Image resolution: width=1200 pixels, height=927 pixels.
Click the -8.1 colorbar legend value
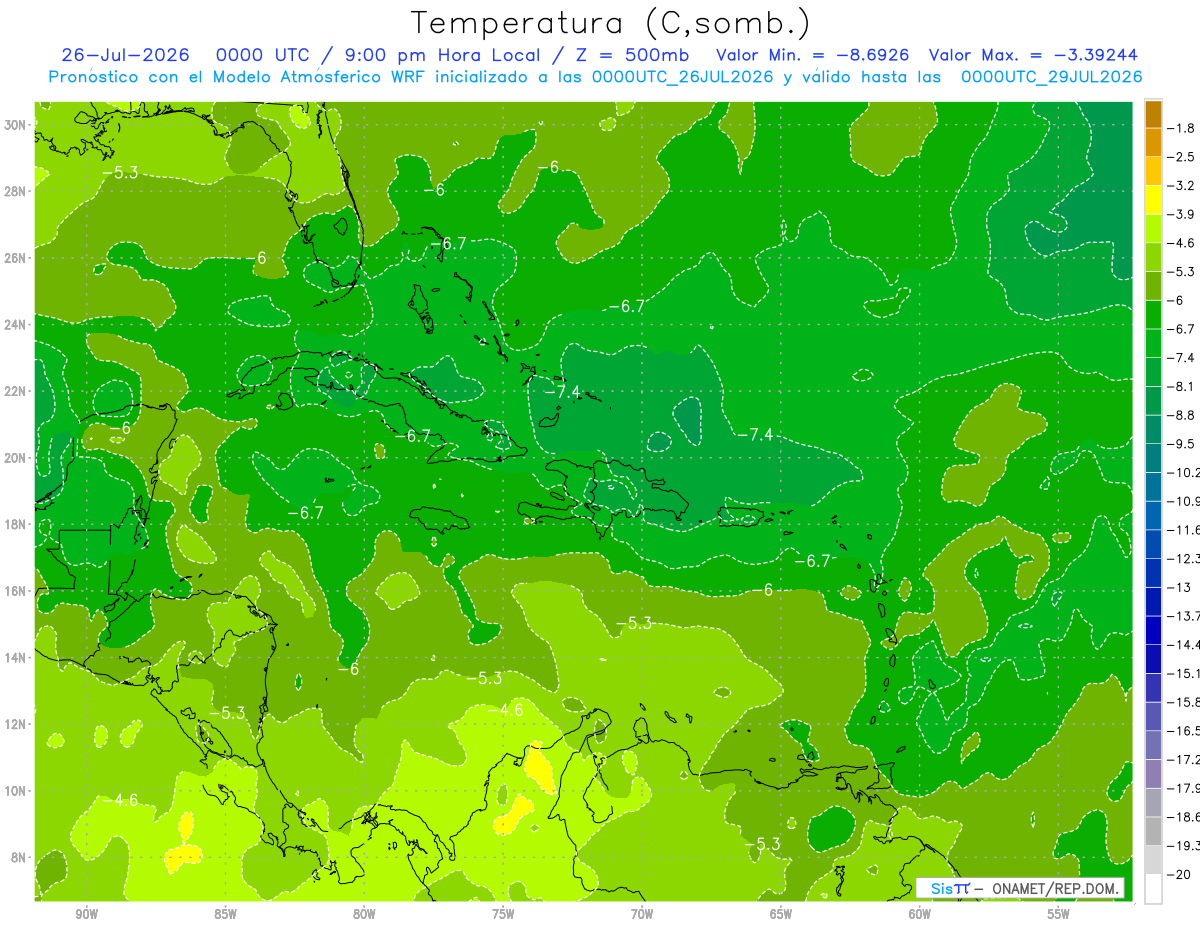(x=1181, y=386)
